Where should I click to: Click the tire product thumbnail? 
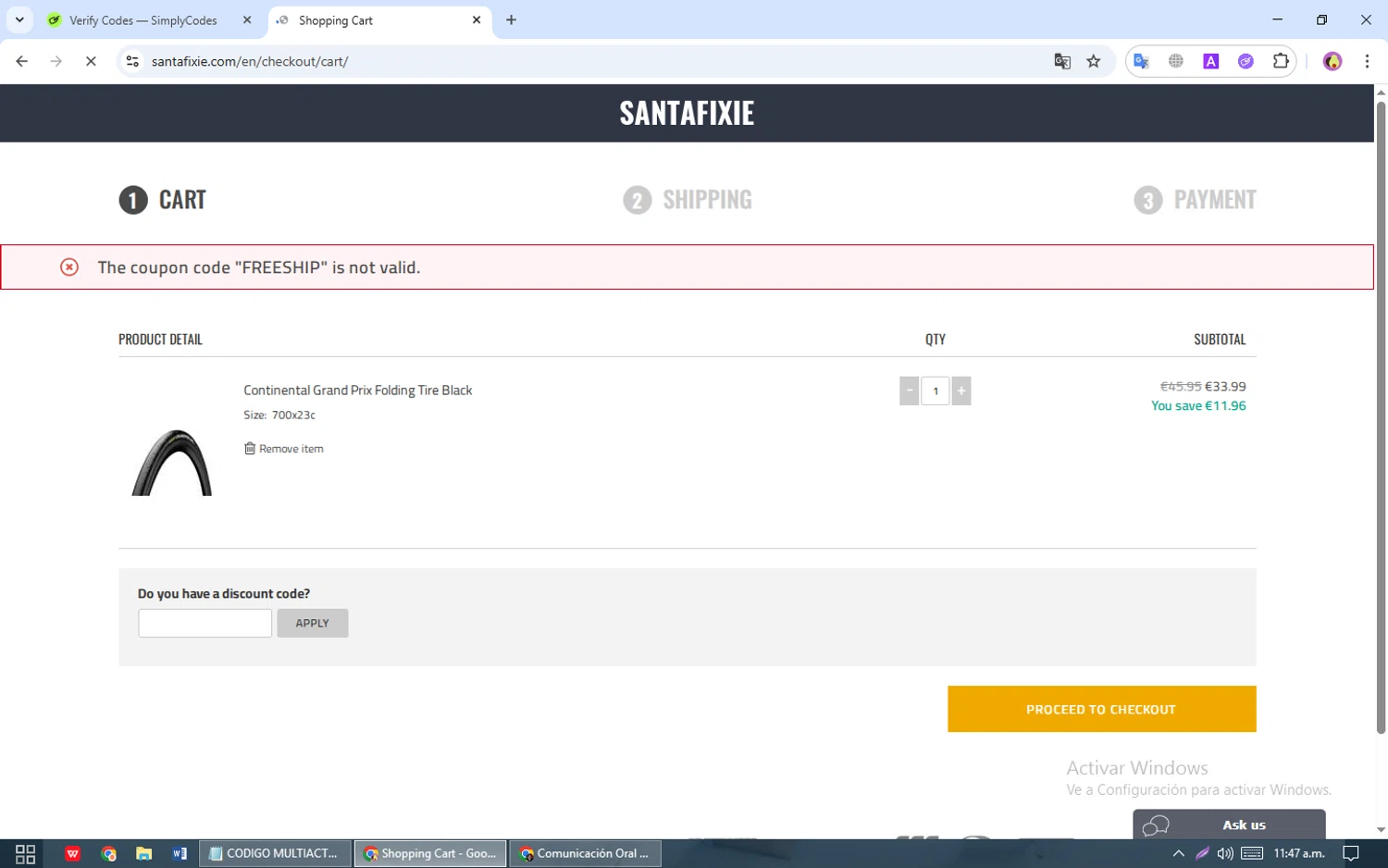point(172,461)
